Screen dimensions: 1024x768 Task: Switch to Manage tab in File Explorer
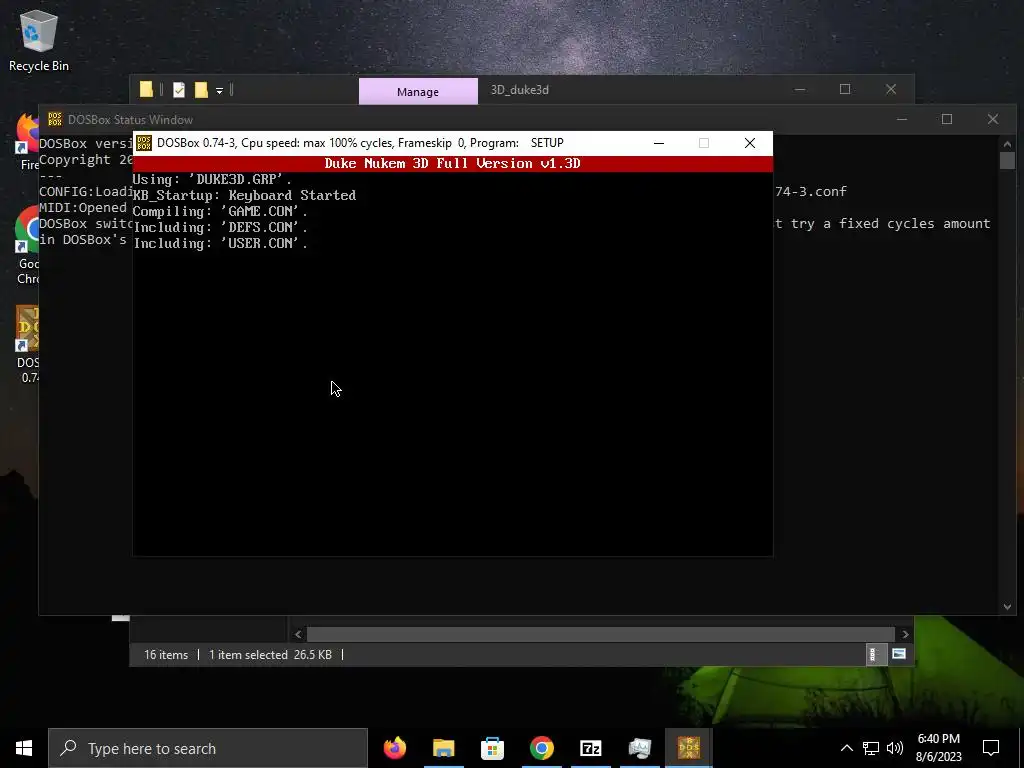418,91
